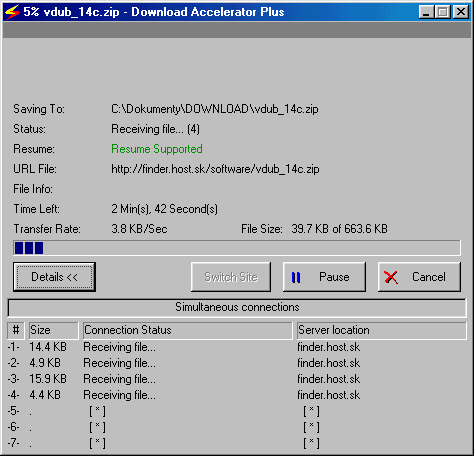Image resolution: width=474 pixels, height=456 pixels.
Task: Select connection -2- with 4.9 KB
Action: pyautogui.click(x=237, y=363)
